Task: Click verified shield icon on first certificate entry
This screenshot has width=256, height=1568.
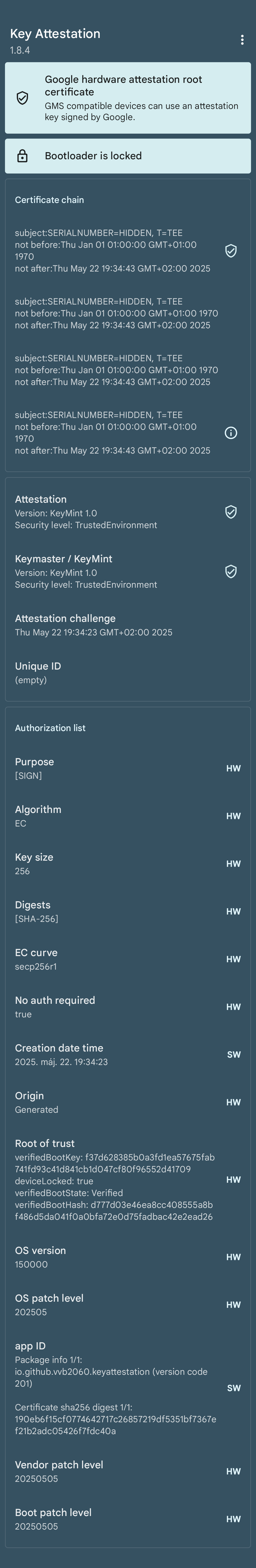Action: tap(231, 251)
